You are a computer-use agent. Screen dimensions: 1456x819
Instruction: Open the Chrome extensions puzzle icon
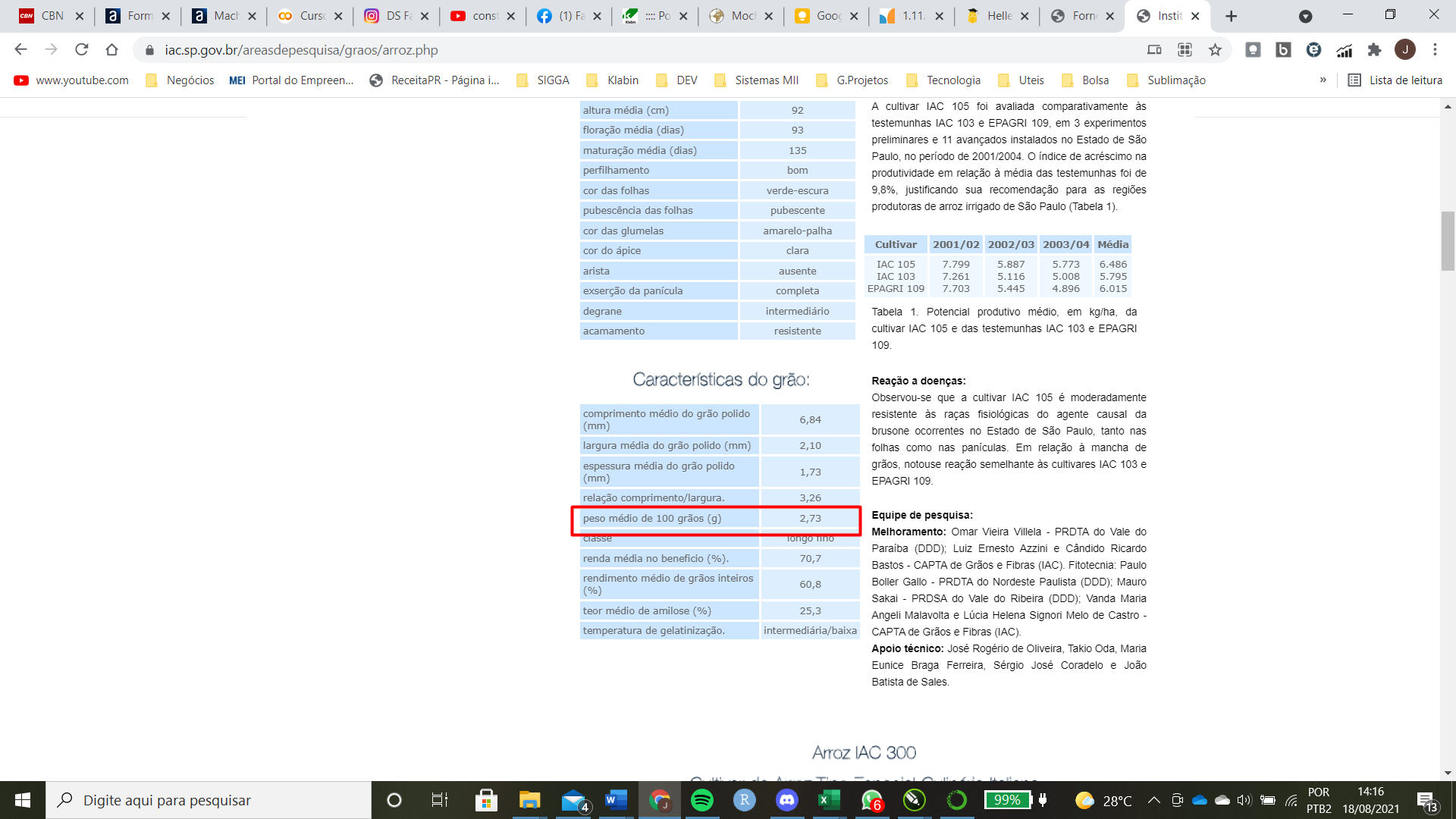tap(1374, 50)
